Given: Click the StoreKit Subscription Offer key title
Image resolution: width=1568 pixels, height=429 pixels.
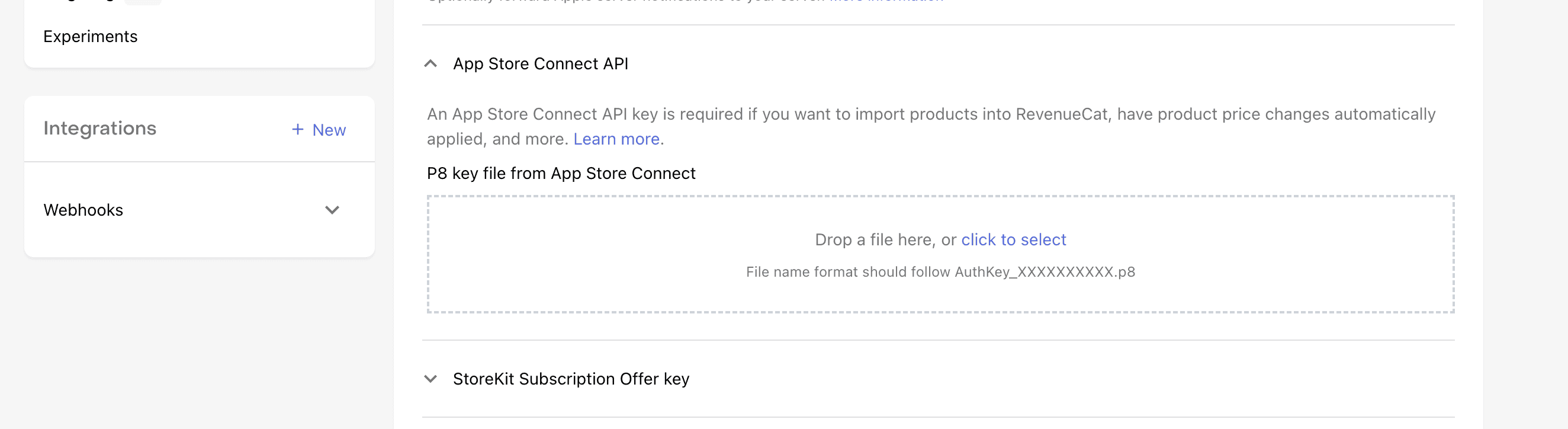Looking at the screenshot, I should [x=571, y=379].
